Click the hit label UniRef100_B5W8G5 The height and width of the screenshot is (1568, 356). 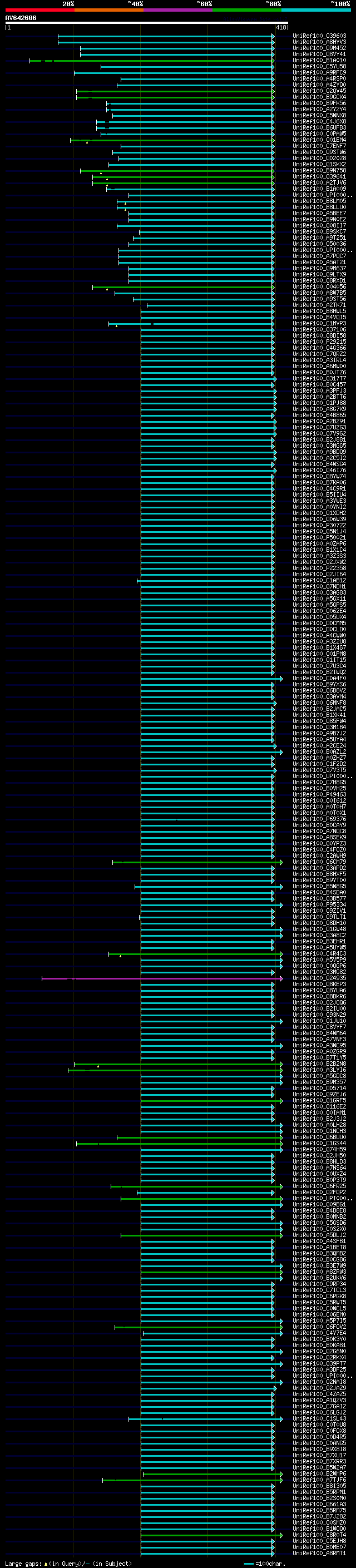[x=319, y=886]
